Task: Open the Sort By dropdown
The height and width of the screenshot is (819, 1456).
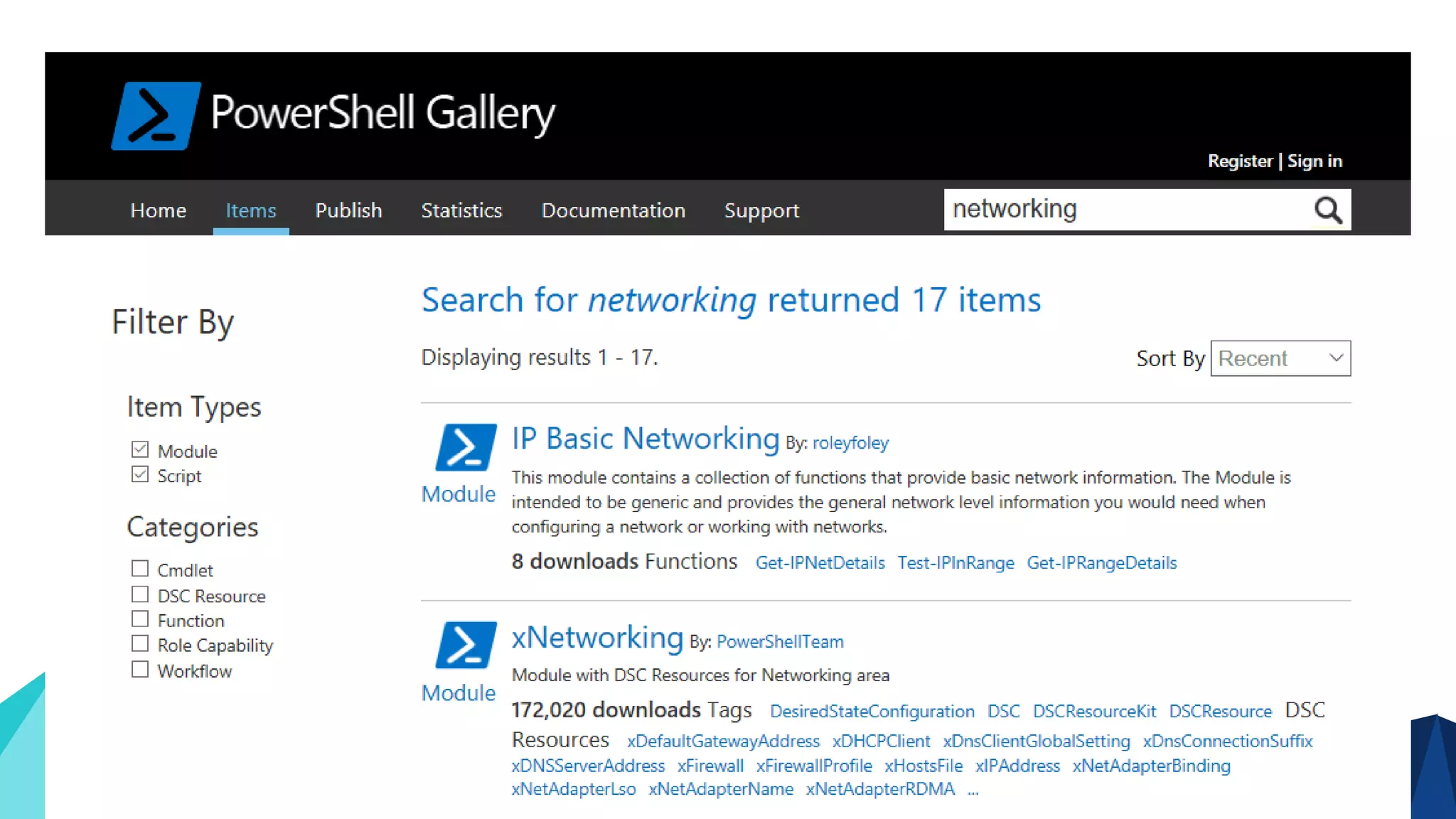Action: point(1280,358)
